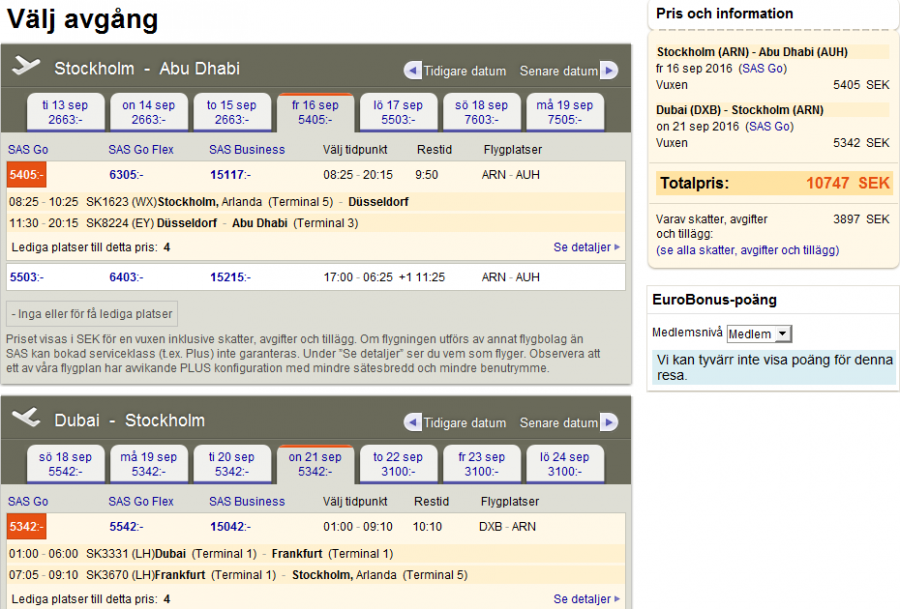Click right arrow for Senare datum return
900x609 pixels.
pos(609,423)
